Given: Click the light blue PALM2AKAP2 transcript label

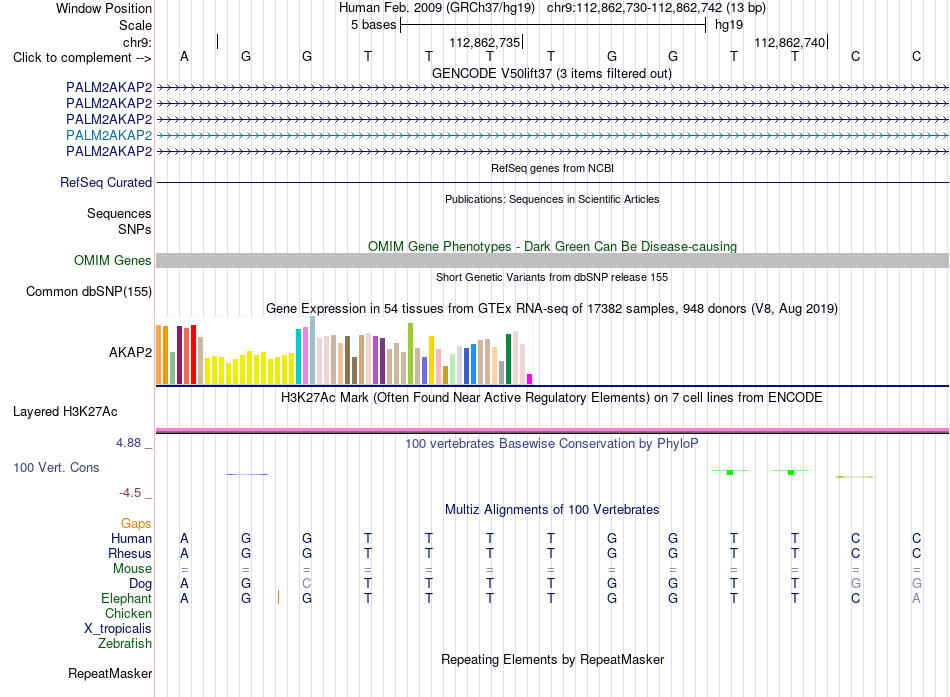Looking at the screenshot, I should [109, 135].
